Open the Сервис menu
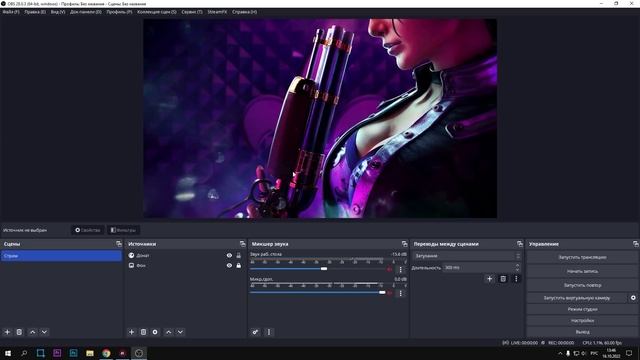The image size is (640, 360). click(x=192, y=12)
